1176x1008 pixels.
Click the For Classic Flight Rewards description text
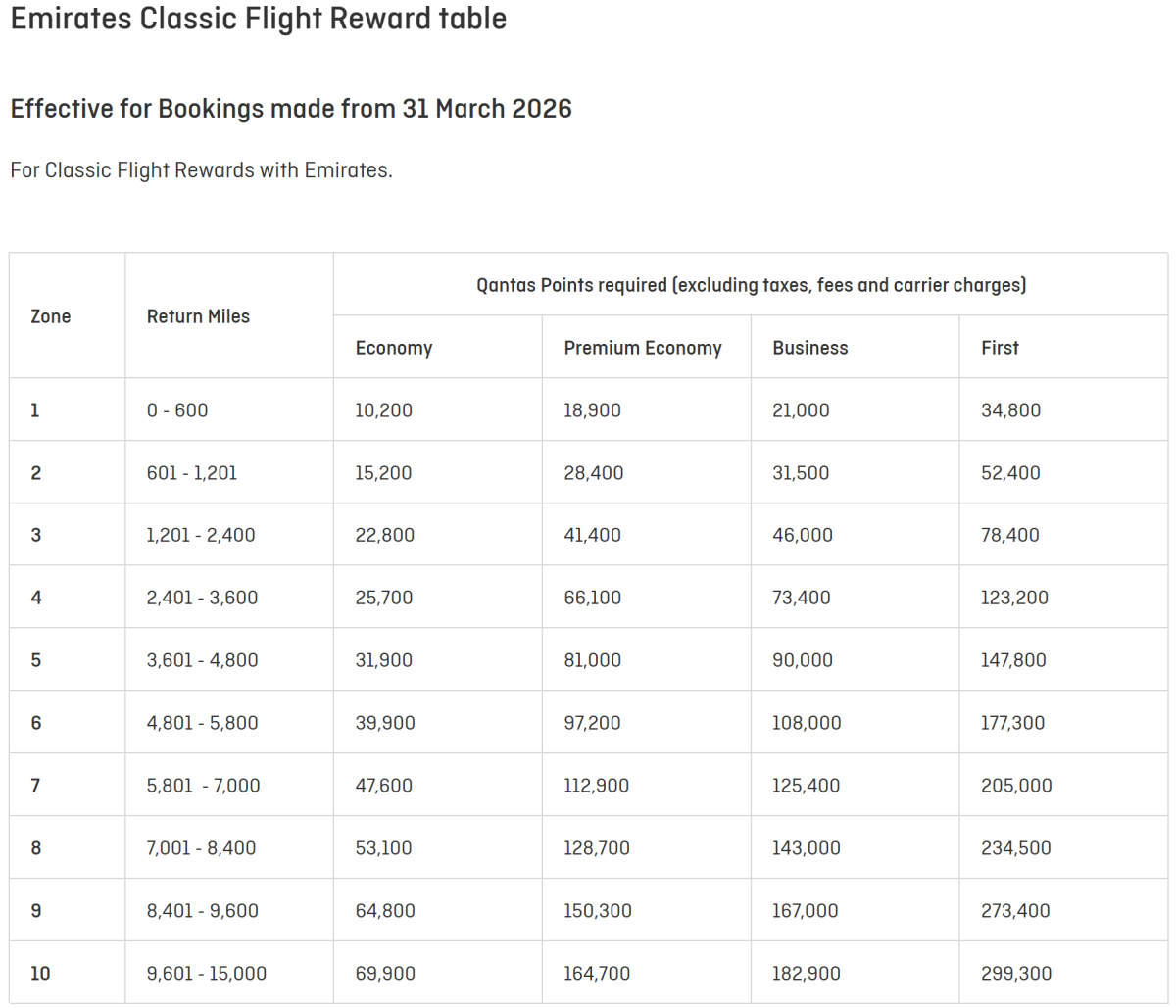point(201,170)
